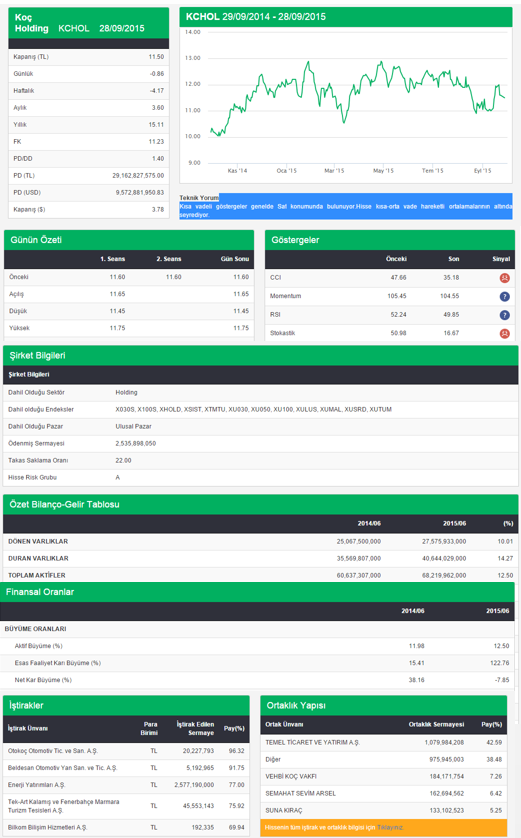Click BÜYÜME ORANLARI group row

(x=257, y=629)
